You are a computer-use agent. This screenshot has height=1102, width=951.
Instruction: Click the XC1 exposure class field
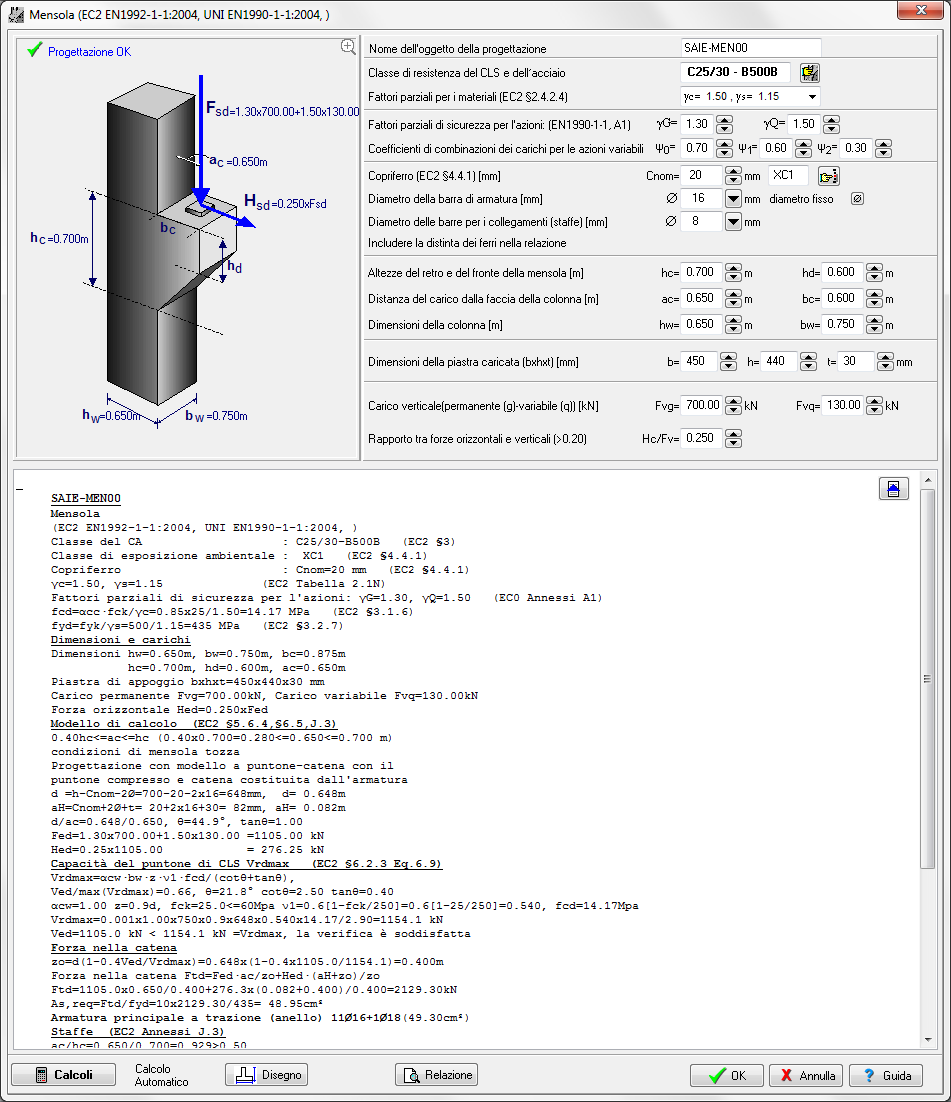pos(787,176)
